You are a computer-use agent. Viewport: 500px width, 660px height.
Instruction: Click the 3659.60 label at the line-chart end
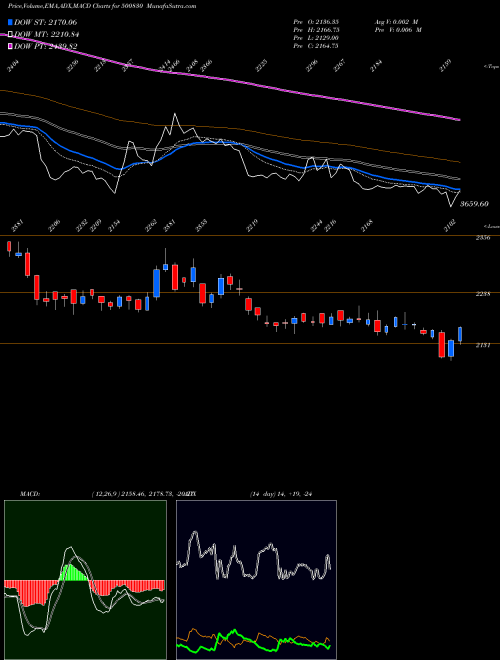[474, 204]
